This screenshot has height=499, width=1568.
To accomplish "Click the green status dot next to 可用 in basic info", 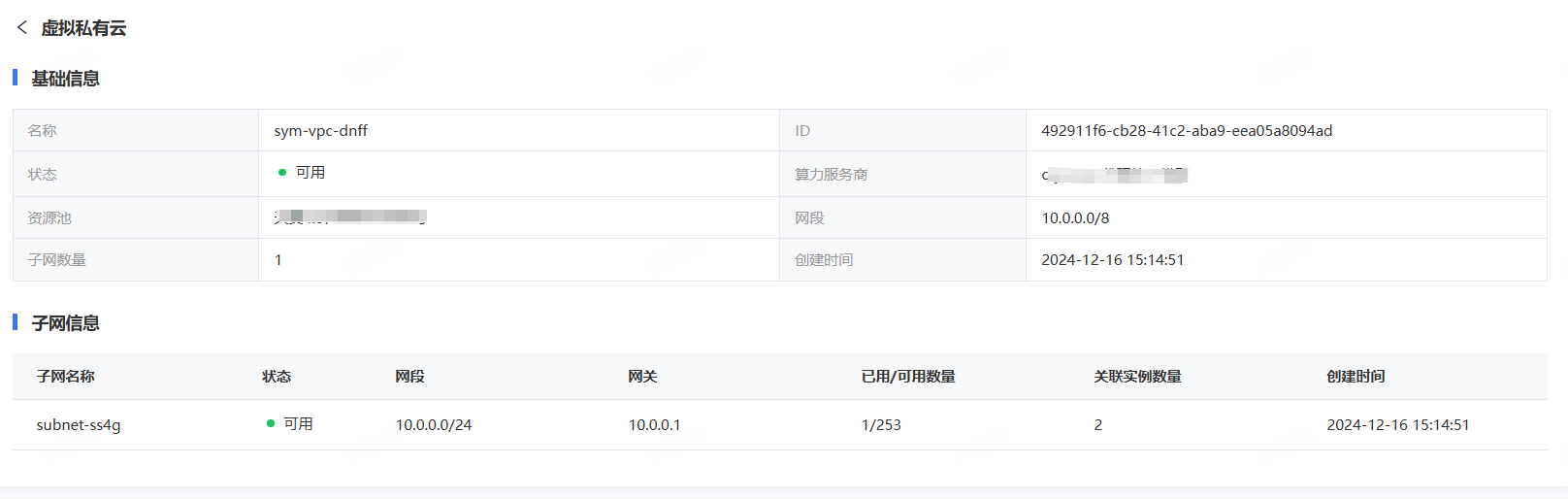I will pos(282,173).
